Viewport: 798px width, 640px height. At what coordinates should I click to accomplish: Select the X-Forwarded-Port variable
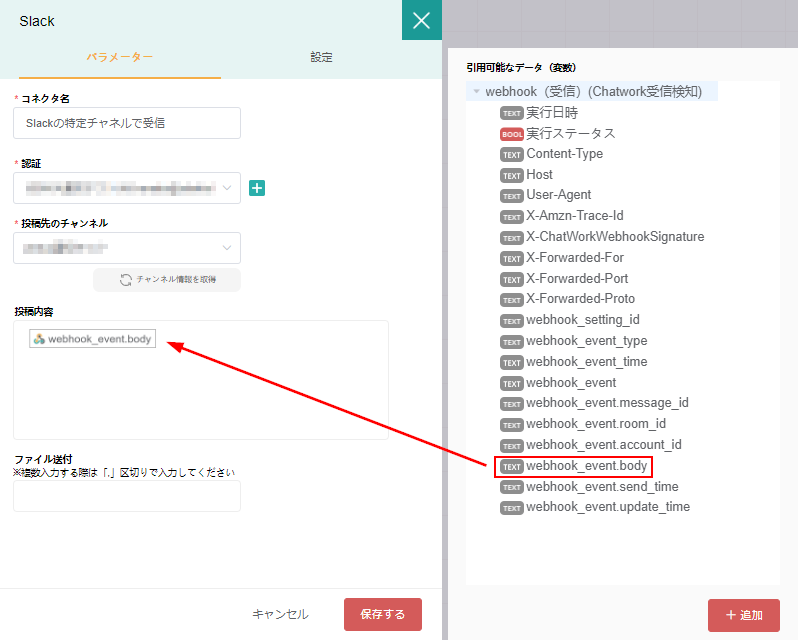click(564, 278)
